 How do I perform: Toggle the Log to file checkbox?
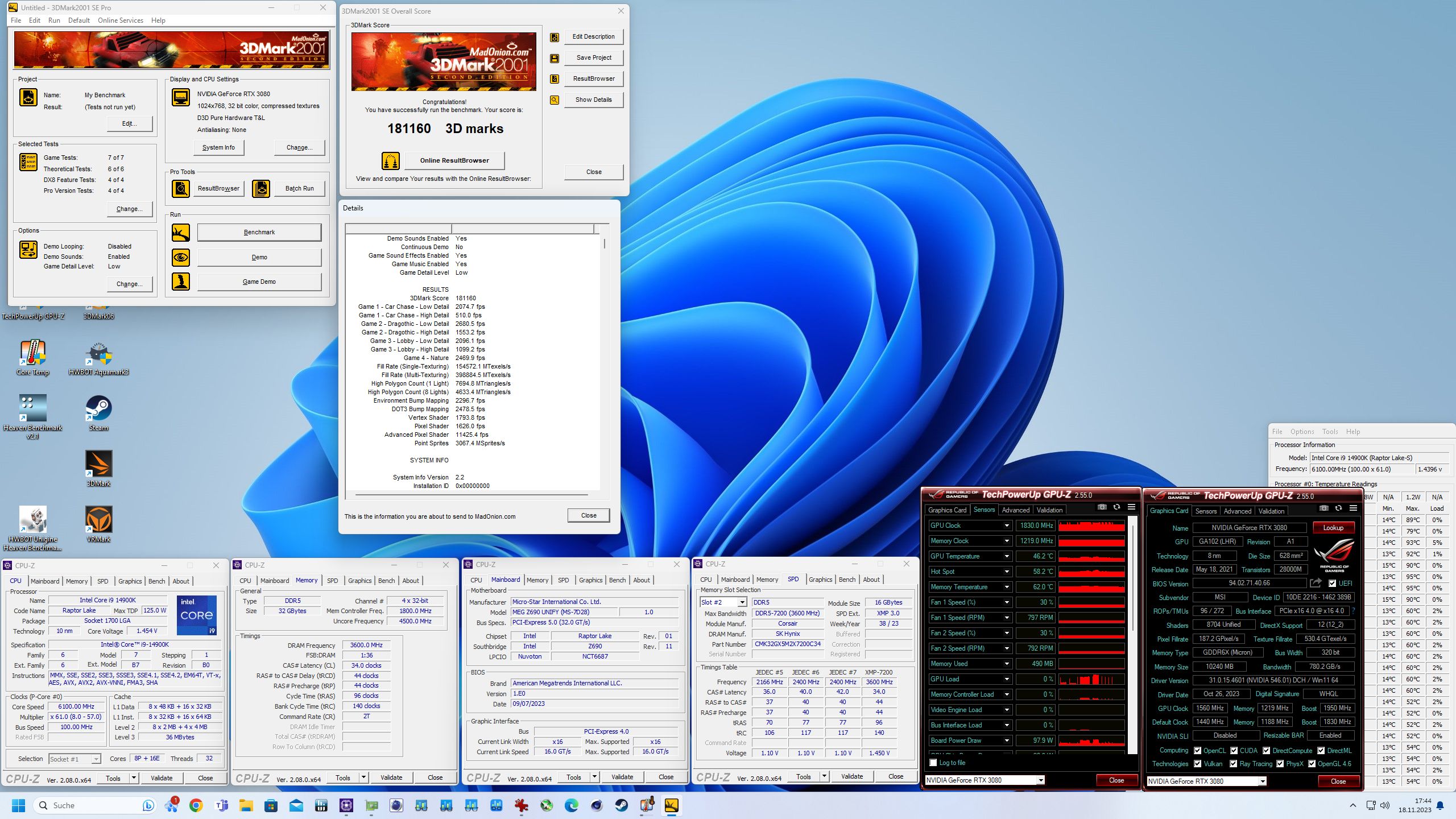pyautogui.click(x=933, y=763)
